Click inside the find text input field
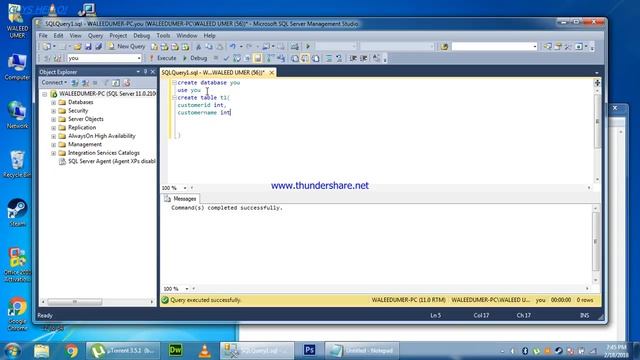The height and width of the screenshot is (360, 640). pyautogui.click(x=491, y=47)
